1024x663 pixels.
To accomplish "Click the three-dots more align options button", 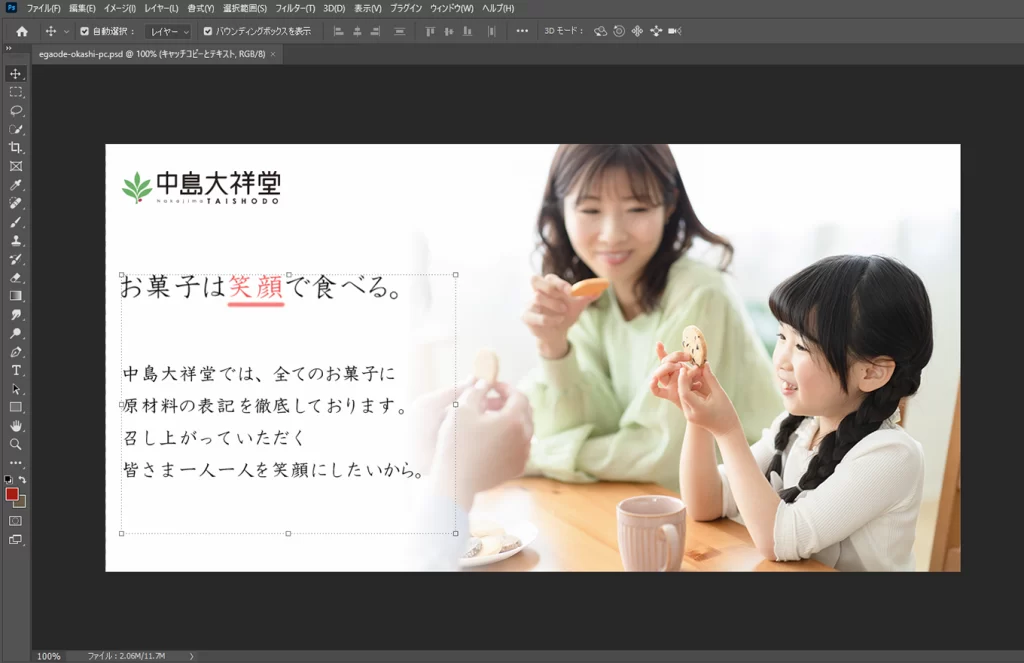I will pyautogui.click(x=522, y=31).
